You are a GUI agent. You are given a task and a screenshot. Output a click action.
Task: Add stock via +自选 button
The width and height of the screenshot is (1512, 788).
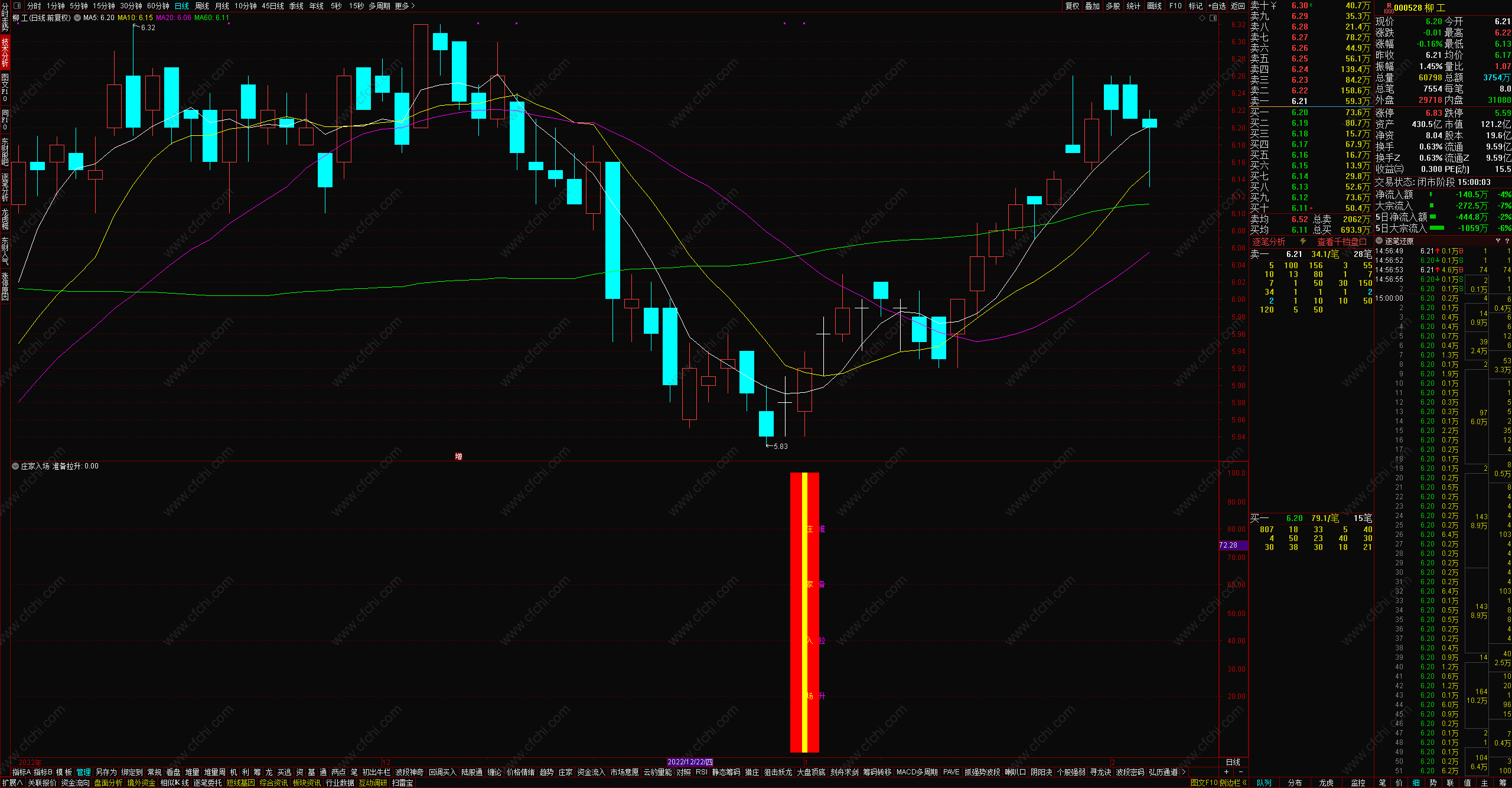click(1217, 6)
